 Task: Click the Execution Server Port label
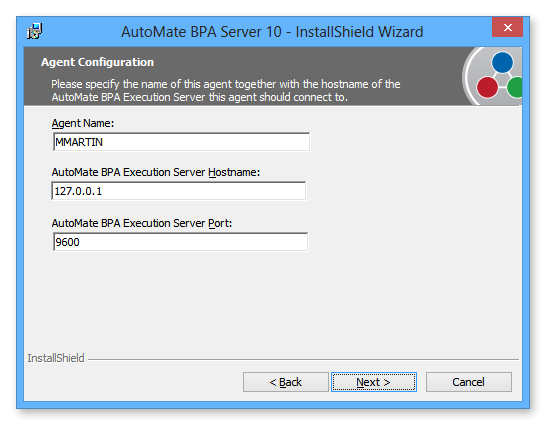(142, 223)
